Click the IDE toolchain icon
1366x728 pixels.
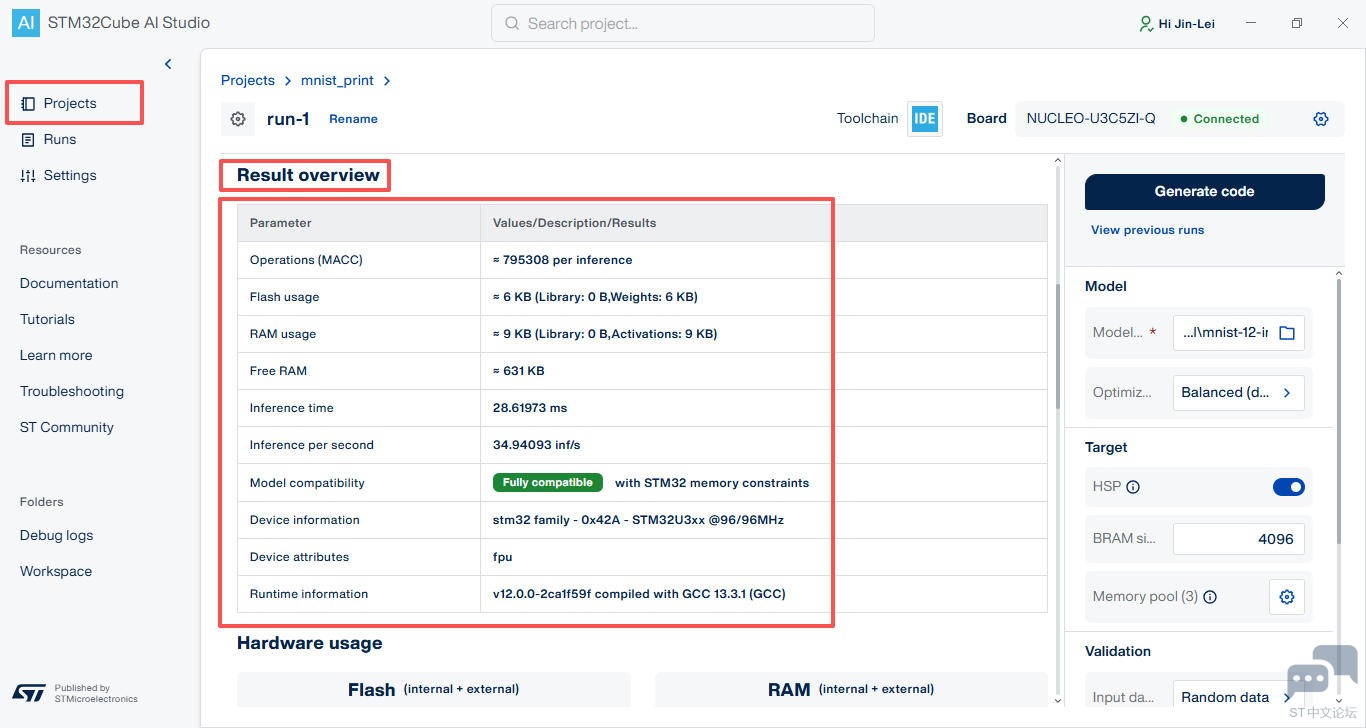point(925,119)
